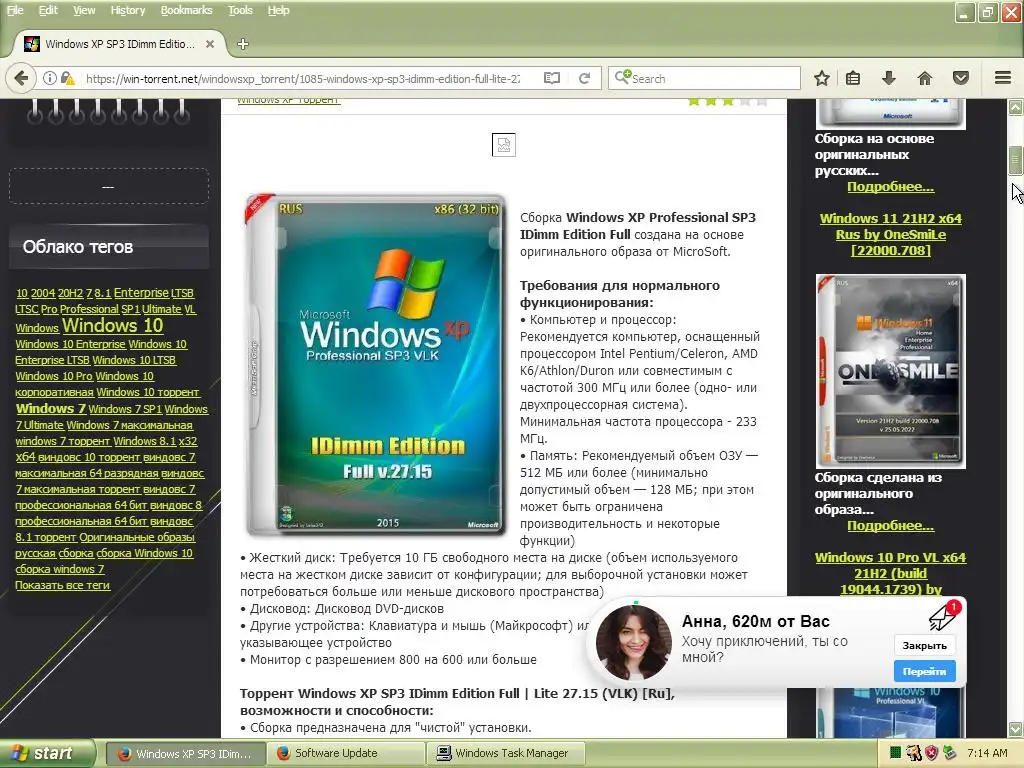1024x768 pixels.
Task: Click the security shield tray icon
Action: [x=932, y=753]
